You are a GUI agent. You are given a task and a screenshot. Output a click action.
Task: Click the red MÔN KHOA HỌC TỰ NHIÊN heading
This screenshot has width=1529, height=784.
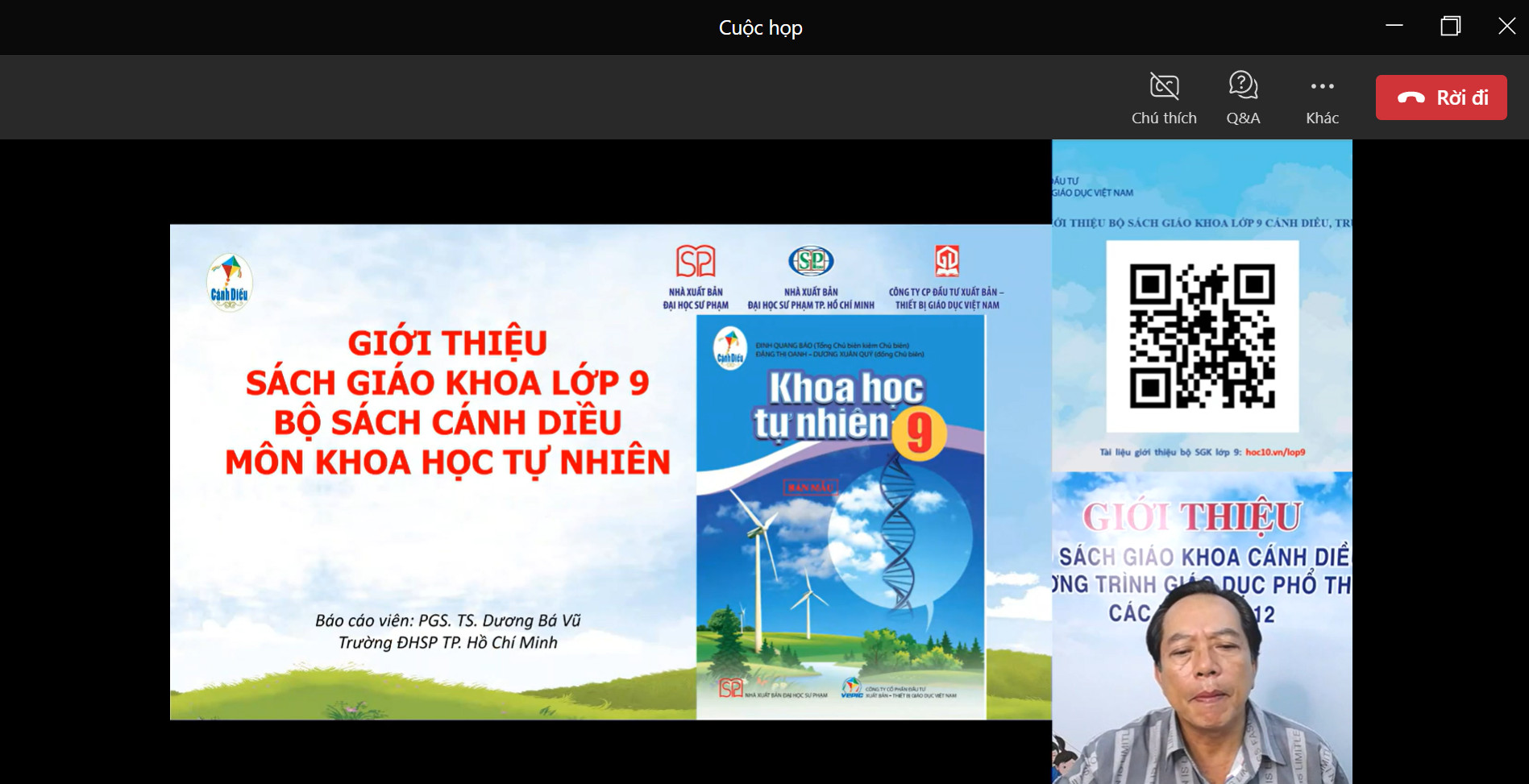[x=447, y=463]
